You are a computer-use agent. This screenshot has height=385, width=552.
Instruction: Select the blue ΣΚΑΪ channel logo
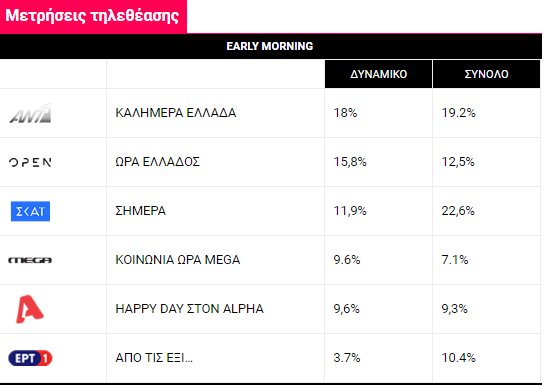click(30, 211)
